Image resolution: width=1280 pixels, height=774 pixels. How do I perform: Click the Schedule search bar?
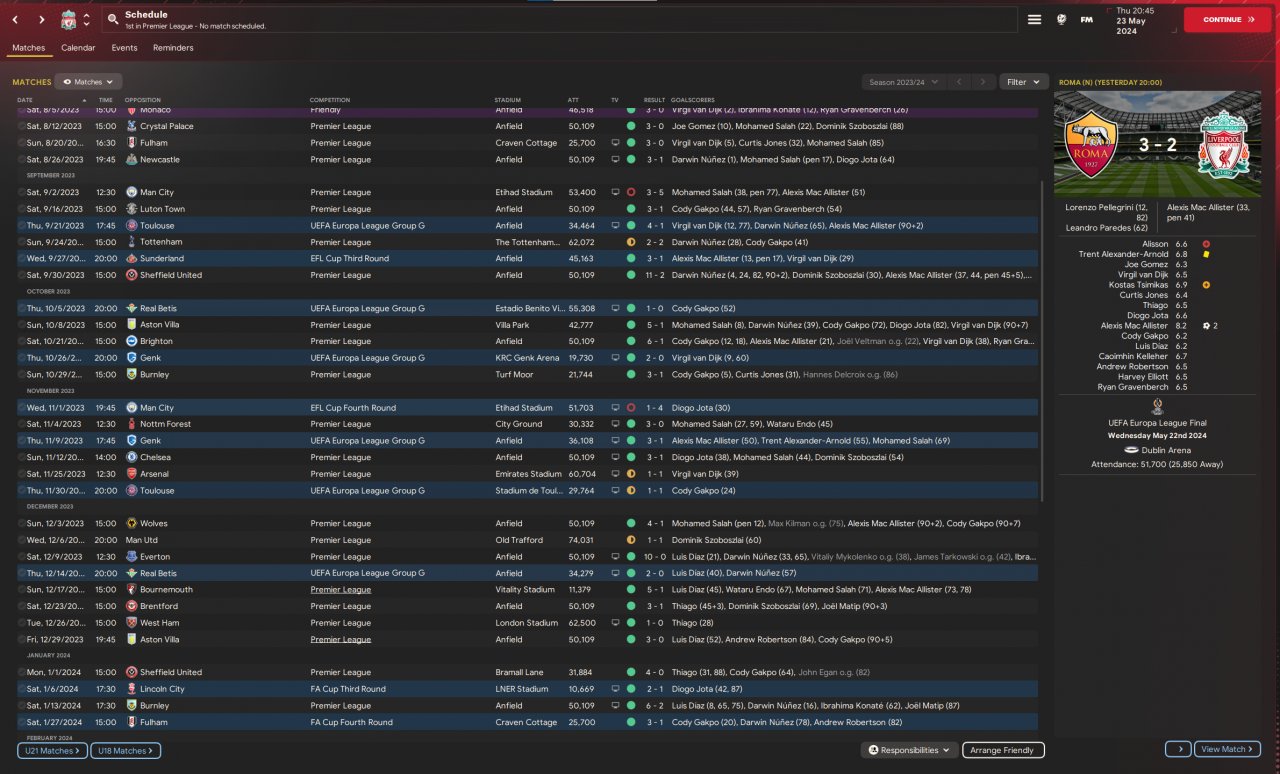click(559, 20)
